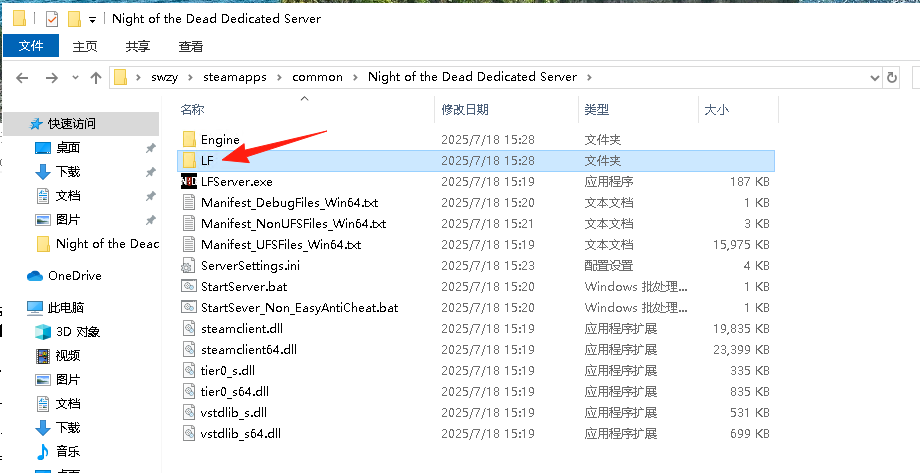Image resolution: width=920 pixels, height=473 pixels.
Task: Expand the chevron after steamapps in address bar
Action: 279,77
